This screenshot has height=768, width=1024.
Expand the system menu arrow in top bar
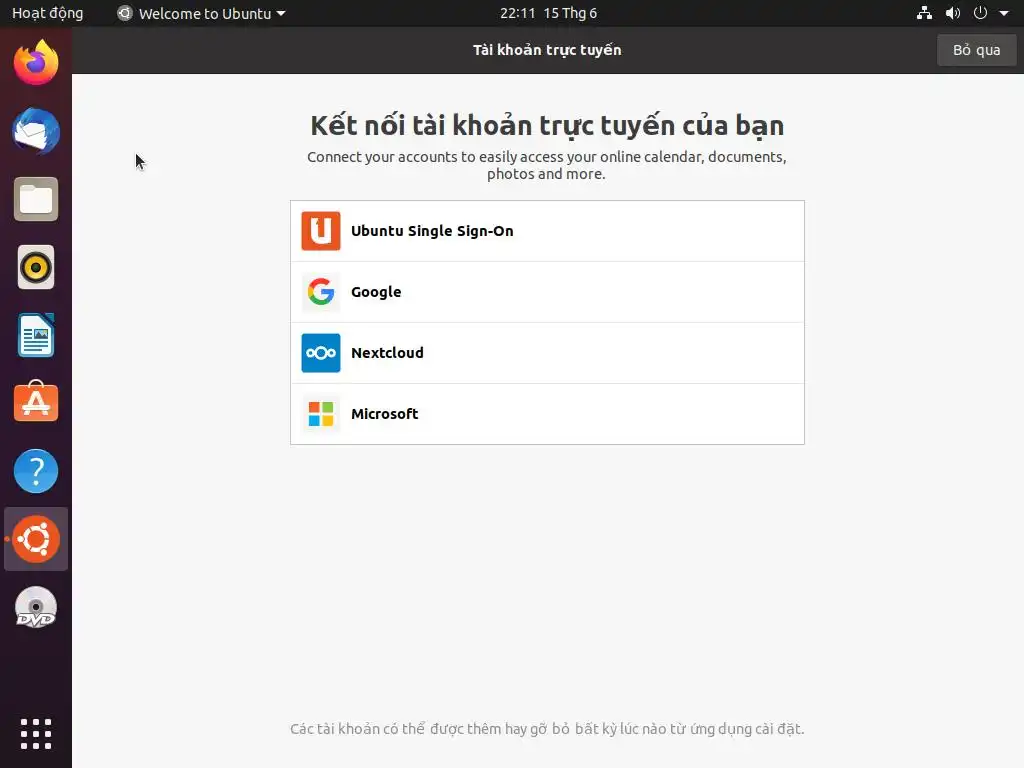point(1004,13)
